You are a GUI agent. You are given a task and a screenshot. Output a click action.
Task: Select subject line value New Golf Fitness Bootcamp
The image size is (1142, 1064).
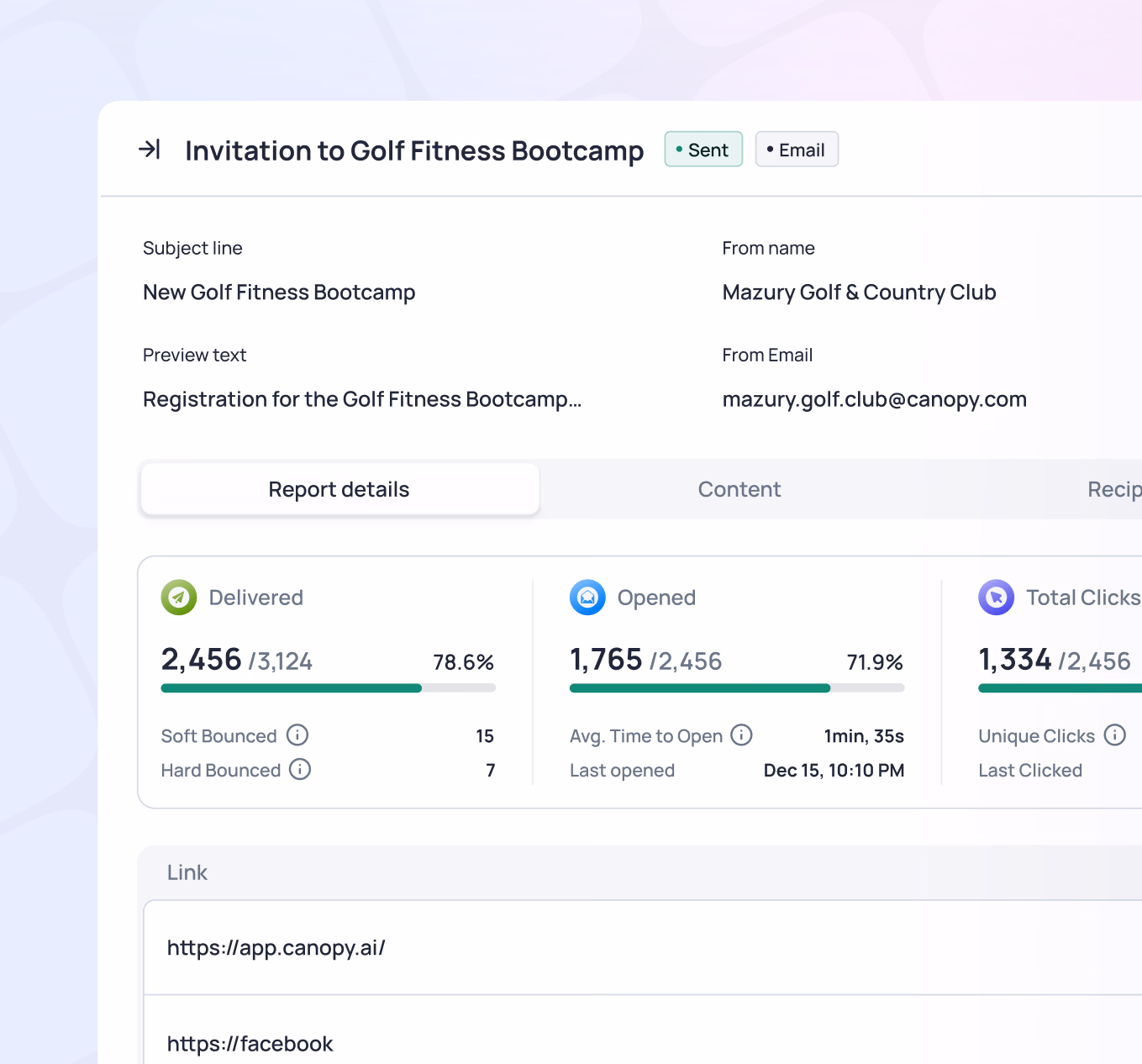[x=279, y=292]
